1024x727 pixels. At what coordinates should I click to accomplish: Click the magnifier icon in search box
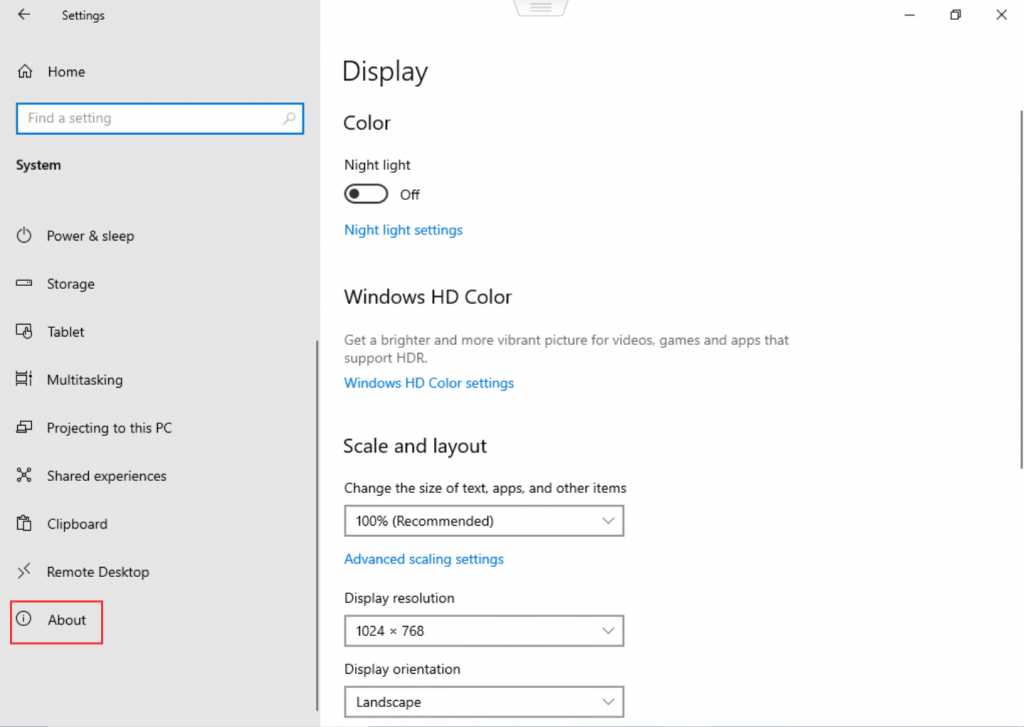click(289, 118)
